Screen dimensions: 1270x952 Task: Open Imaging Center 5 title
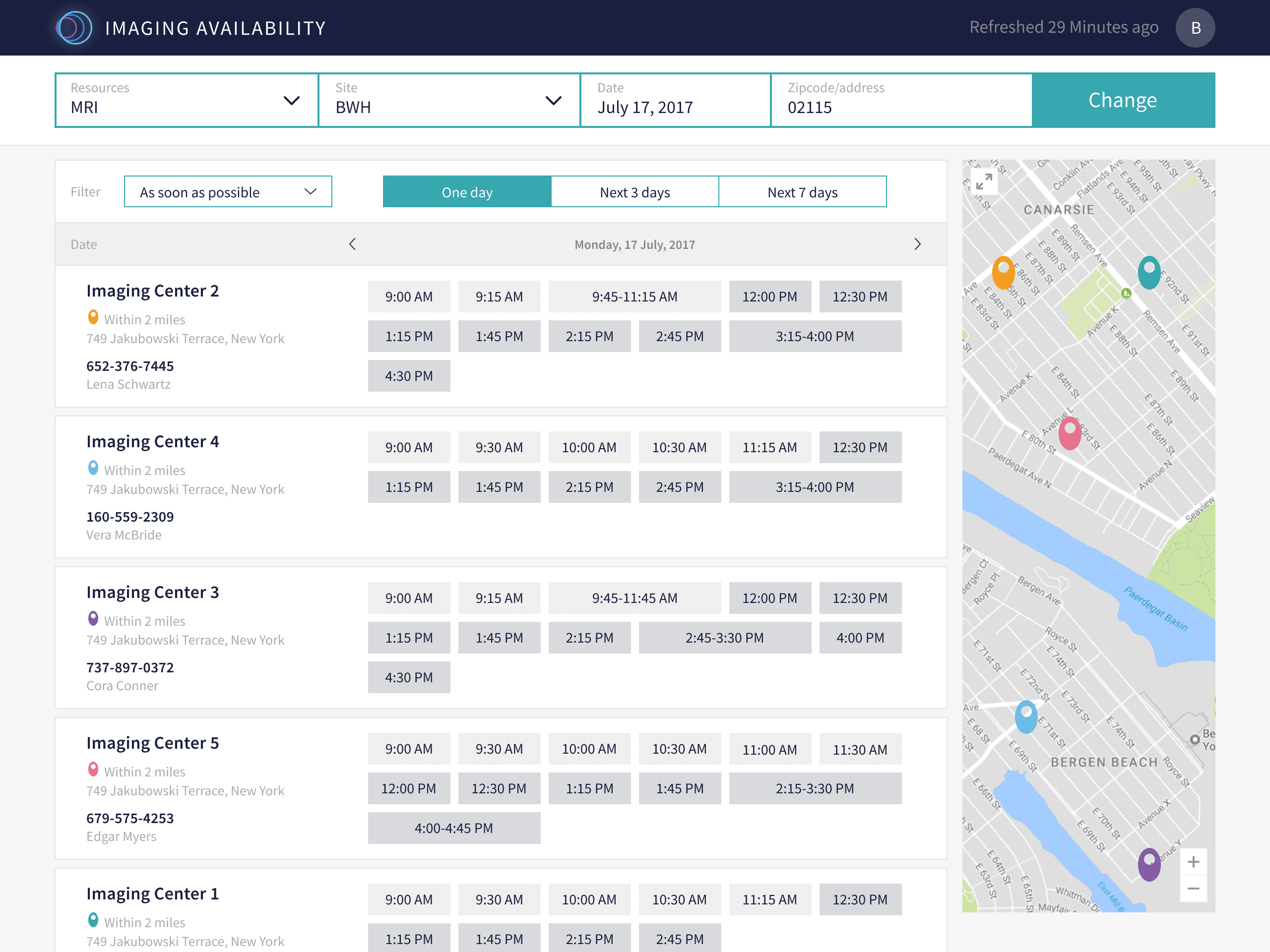point(153,743)
